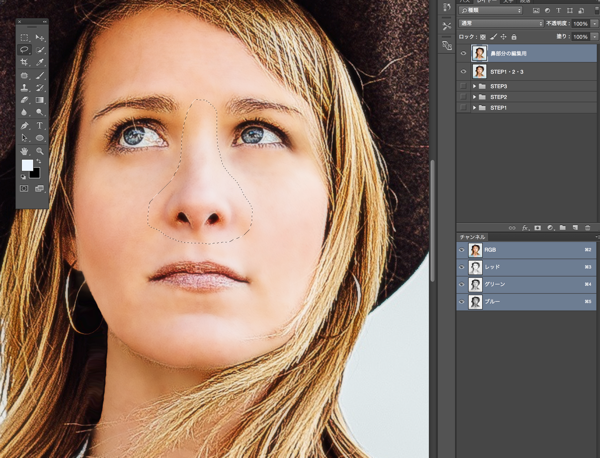Open background color picker
The width and height of the screenshot is (600, 458).
click(x=36, y=174)
